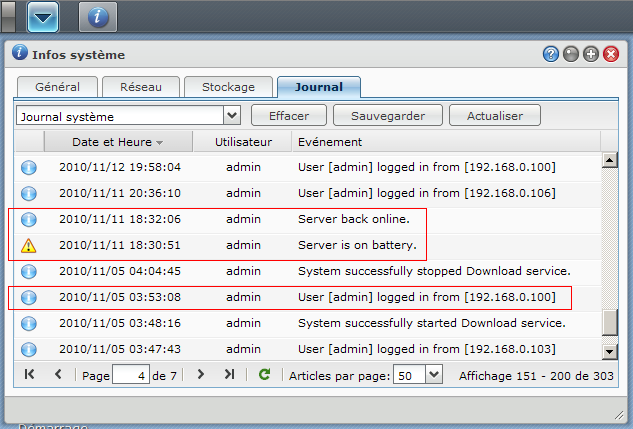Open the Réseau tab
This screenshot has width=633, height=429.
141,87
